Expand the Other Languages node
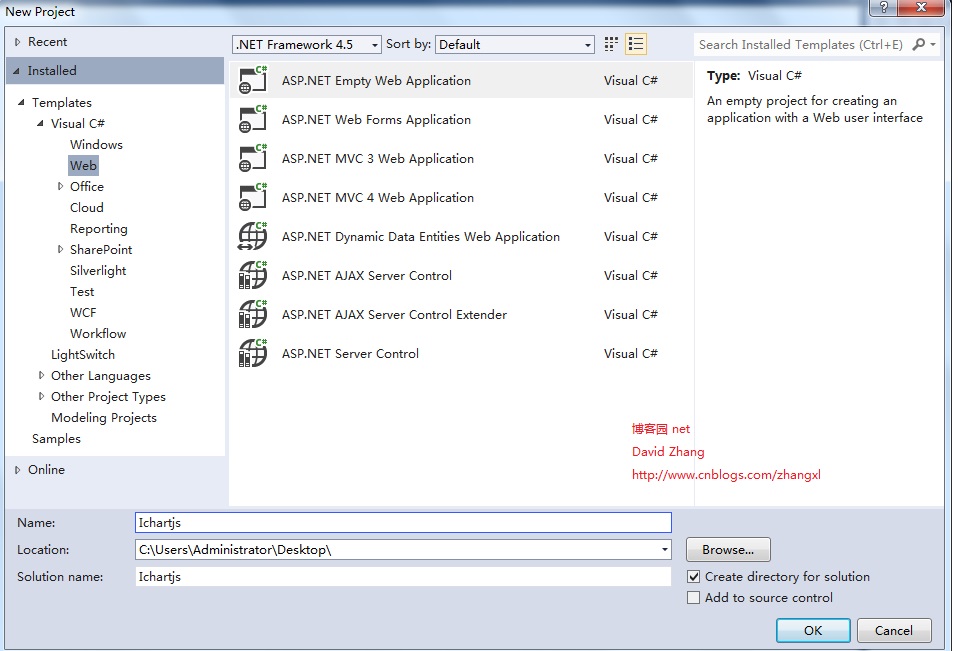The image size is (958, 651). click(41, 376)
